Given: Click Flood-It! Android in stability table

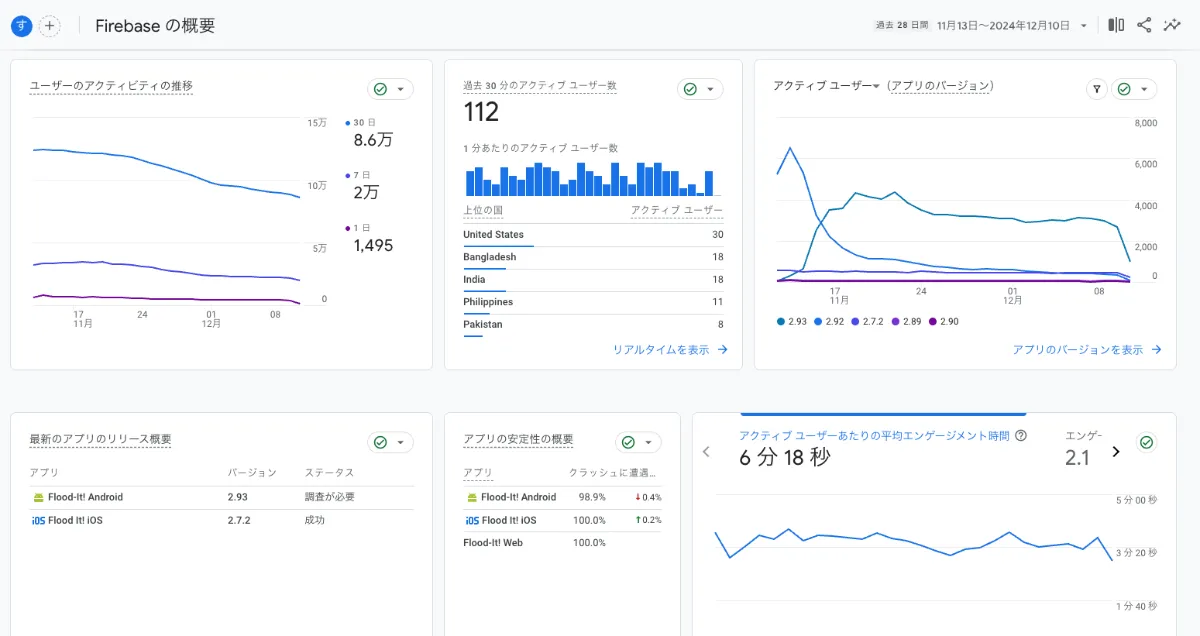Looking at the screenshot, I should [x=518, y=497].
